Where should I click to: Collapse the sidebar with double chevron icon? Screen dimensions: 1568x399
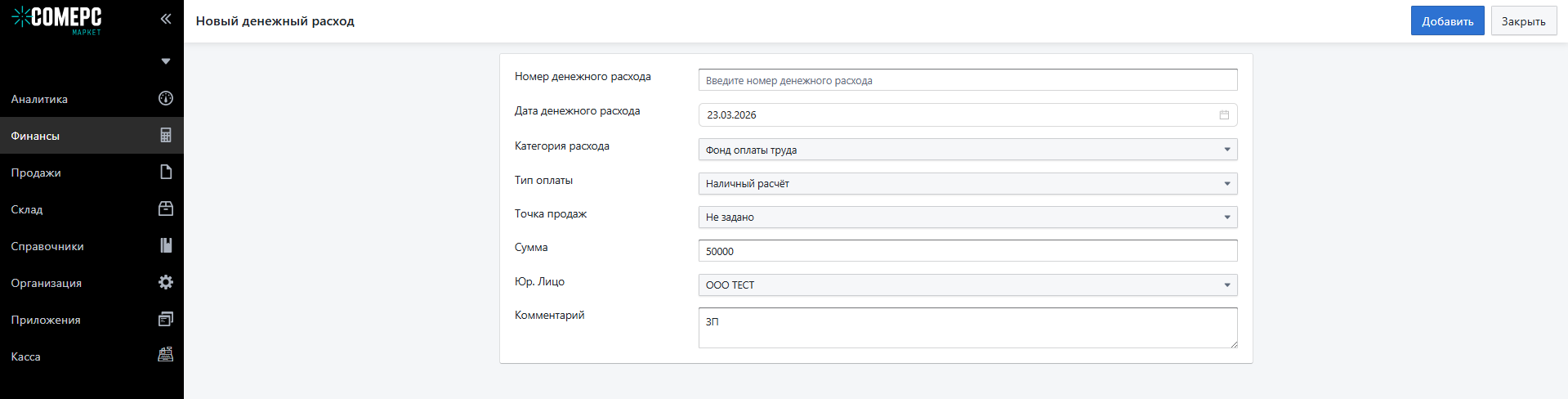[166, 19]
